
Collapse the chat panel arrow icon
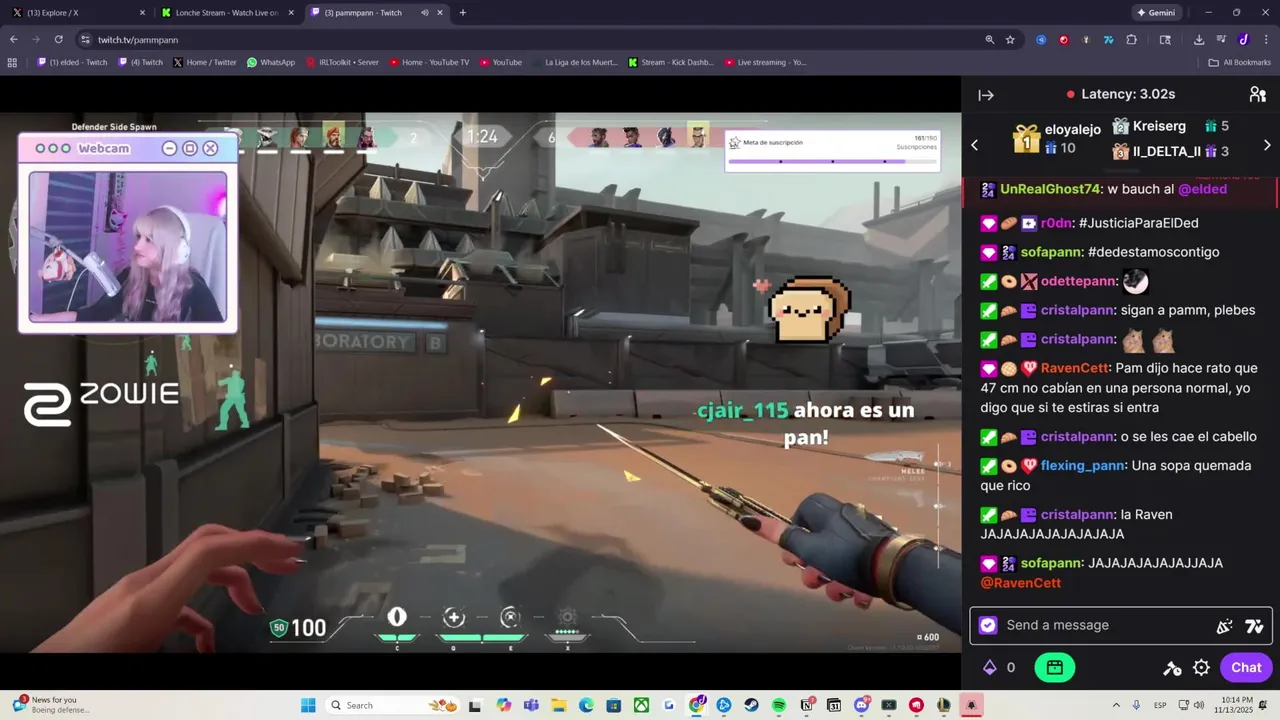[986, 95]
